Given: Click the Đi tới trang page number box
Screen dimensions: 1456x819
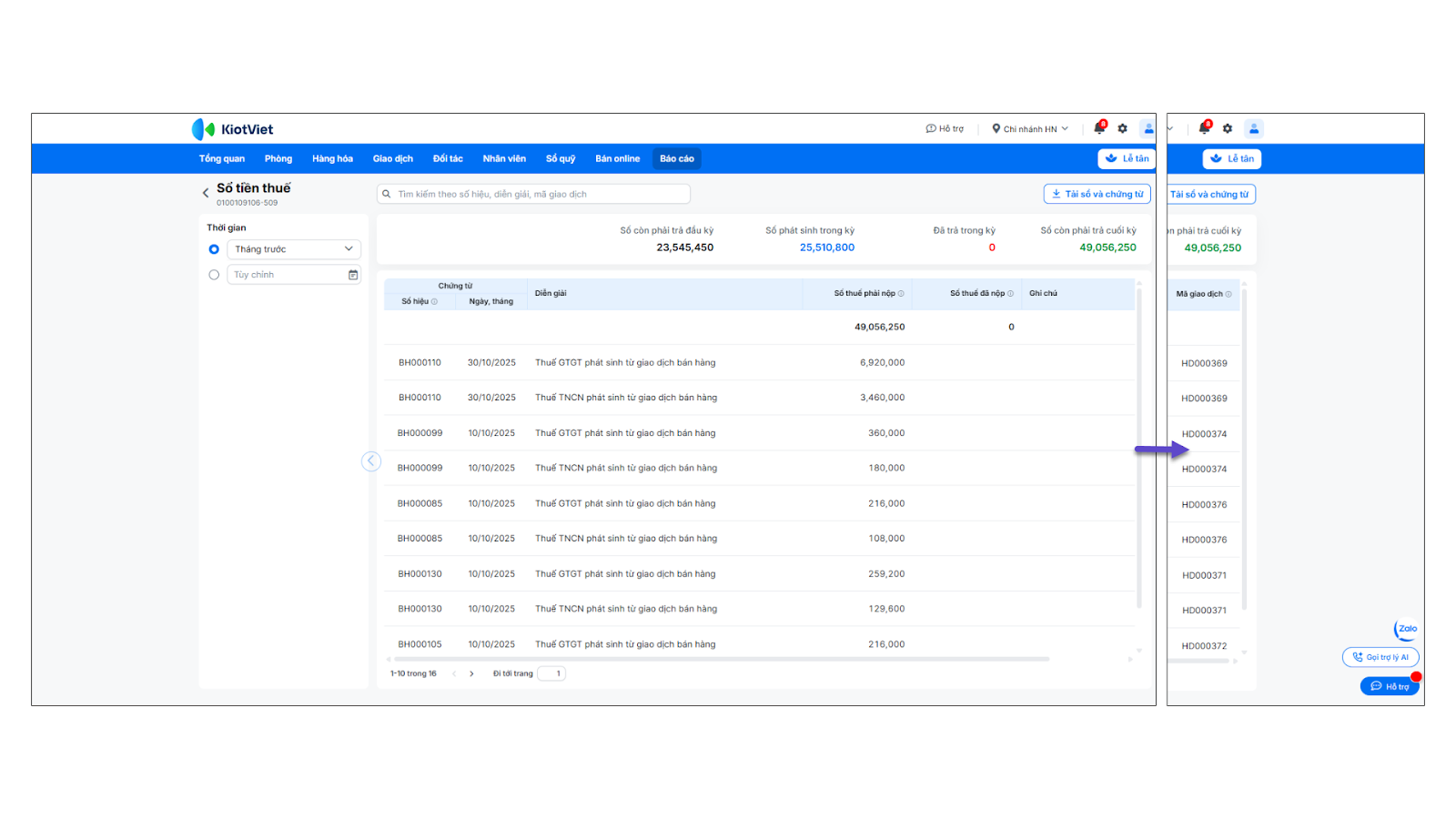Looking at the screenshot, I should pyautogui.click(x=551, y=673).
